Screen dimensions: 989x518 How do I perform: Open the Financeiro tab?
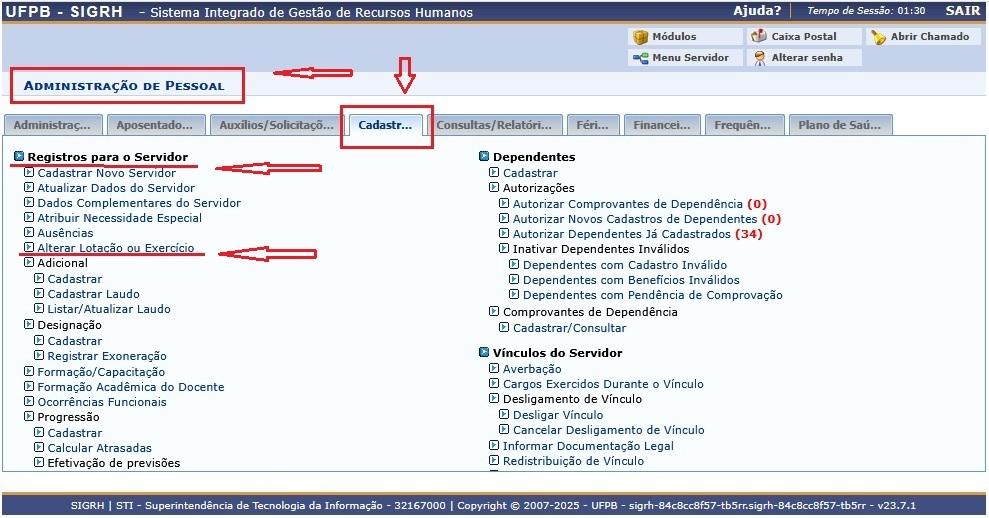[x=662, y=125]
